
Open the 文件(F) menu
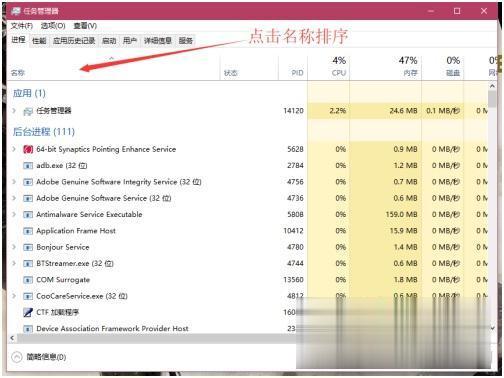point(22,26)
